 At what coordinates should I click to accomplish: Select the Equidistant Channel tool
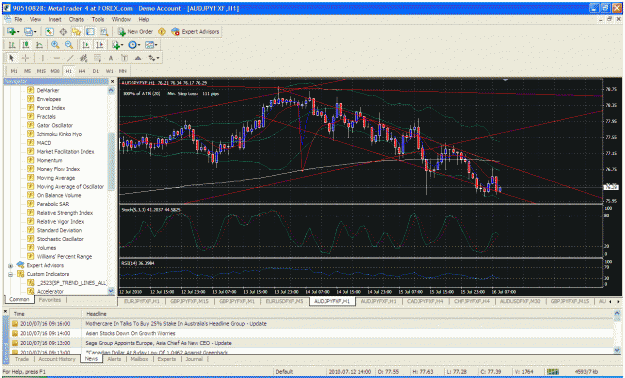83,58
